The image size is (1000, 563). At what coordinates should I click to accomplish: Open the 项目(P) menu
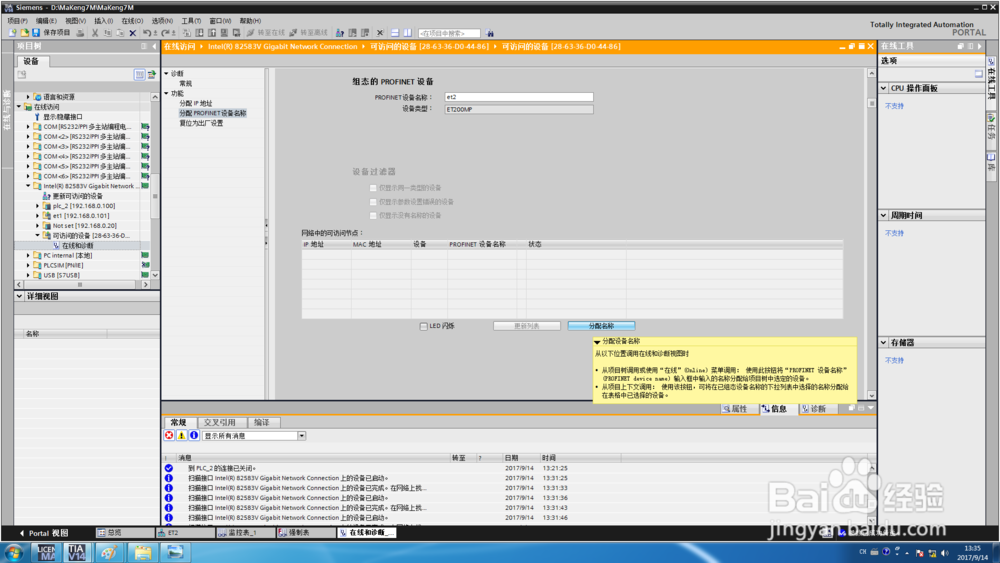click(x=17, y=21)
